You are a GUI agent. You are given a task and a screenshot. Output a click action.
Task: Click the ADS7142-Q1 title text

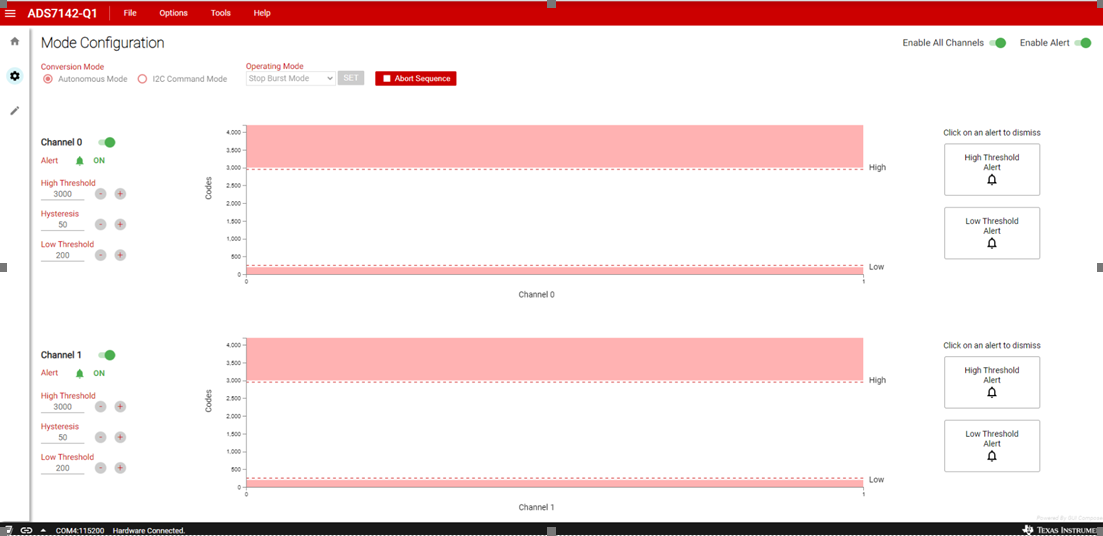point(63,13)
